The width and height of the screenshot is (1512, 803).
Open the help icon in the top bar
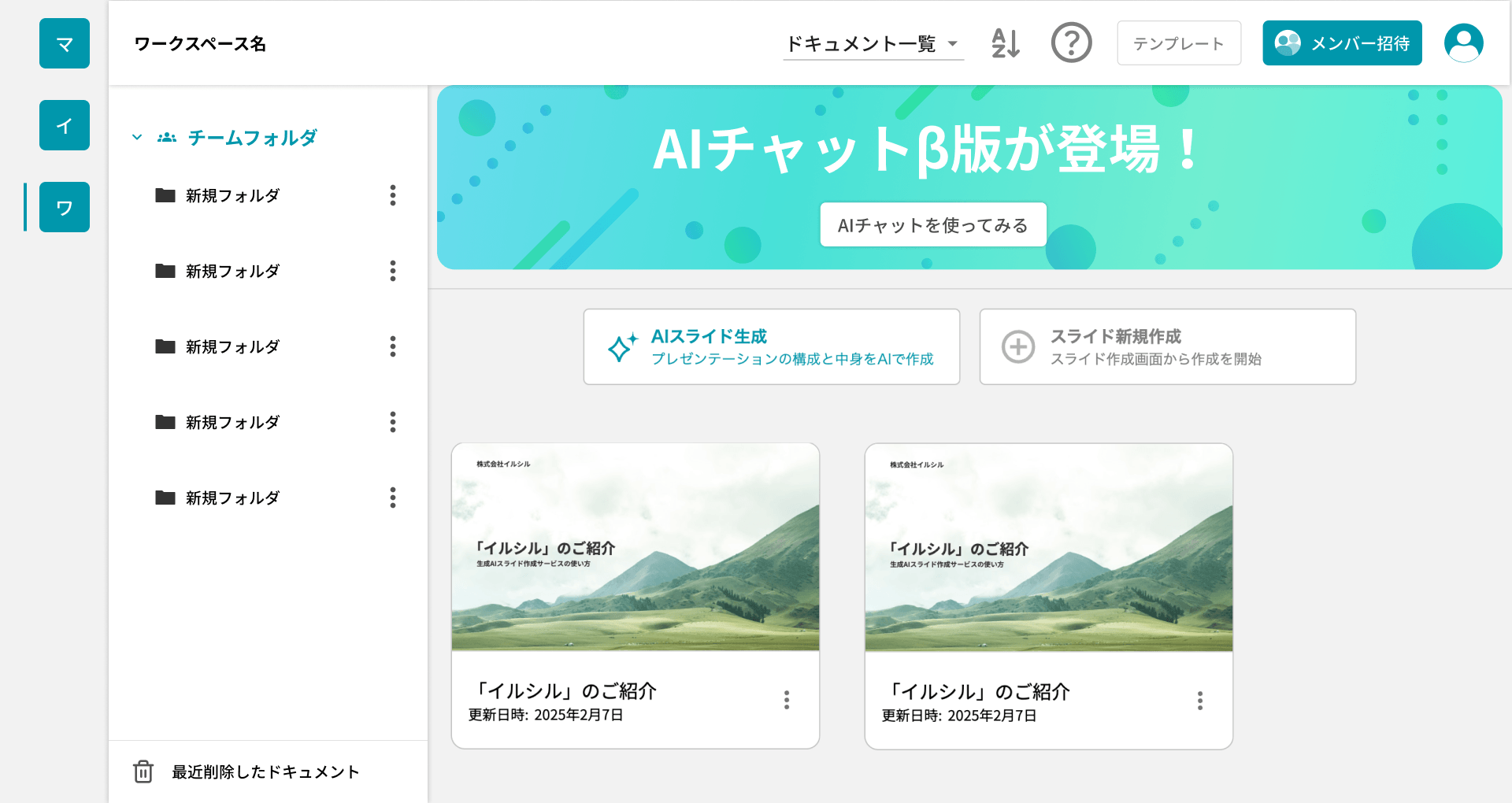1071,43
